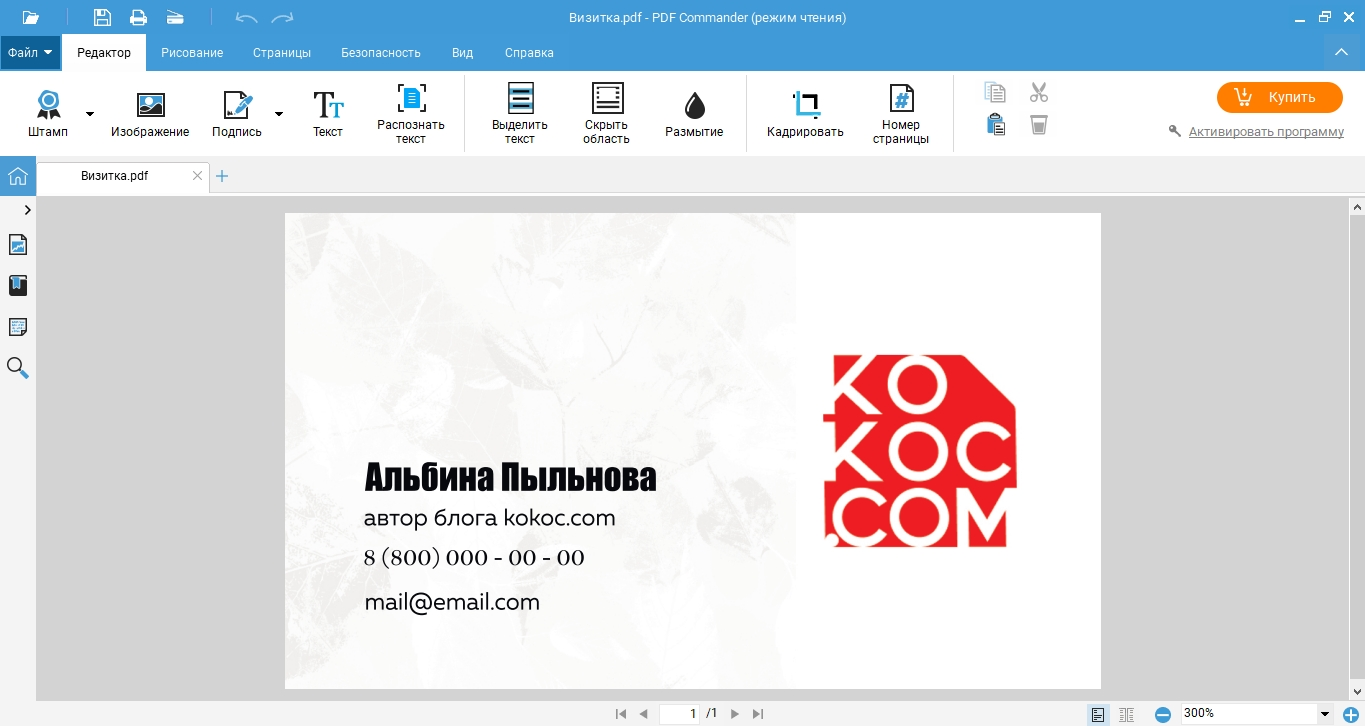Viewport: 1365px width, 726px height.
Task: Choose the Размытие blur tool
Action: (694, 114)
